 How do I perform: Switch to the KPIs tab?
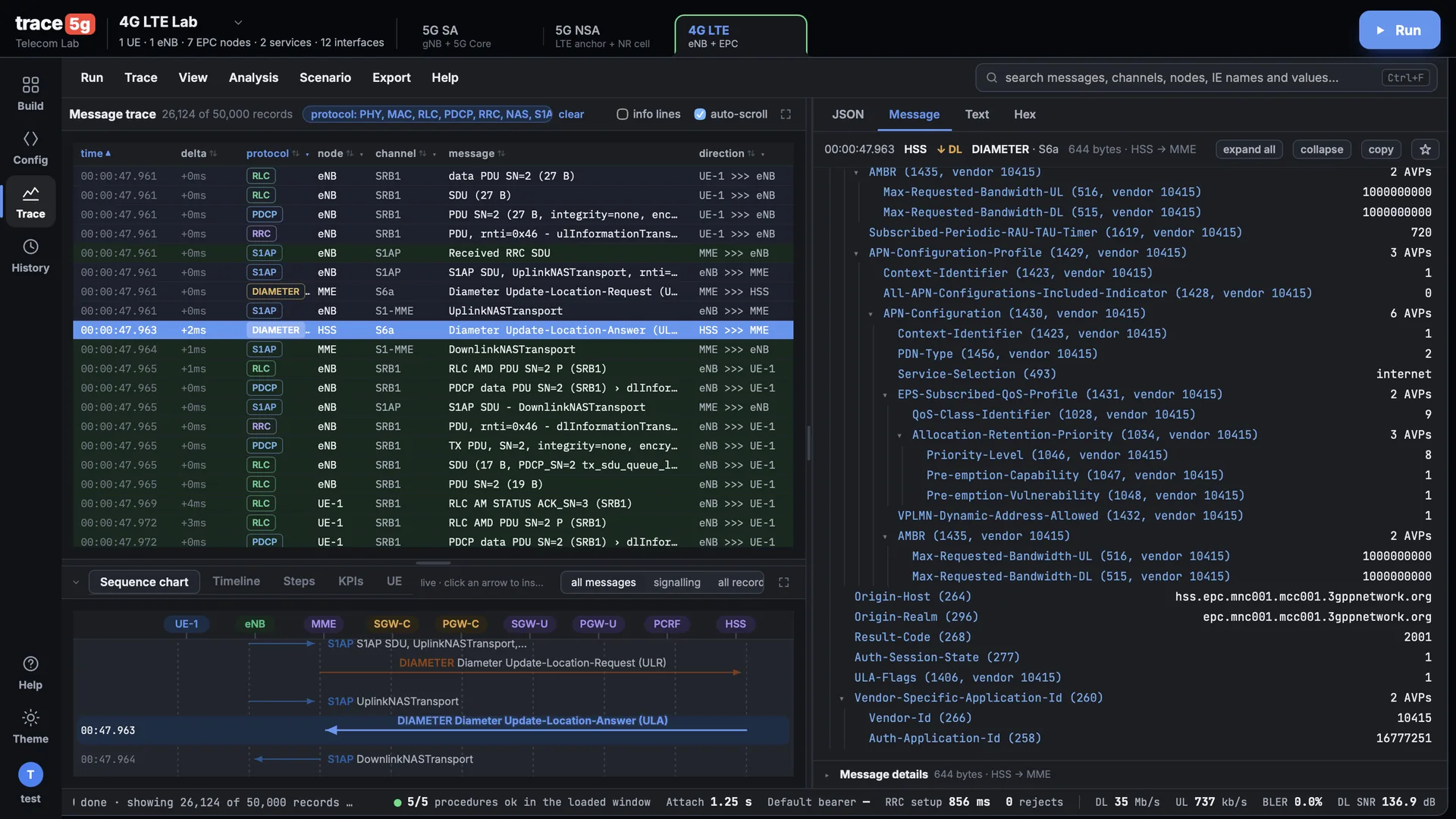350,582
